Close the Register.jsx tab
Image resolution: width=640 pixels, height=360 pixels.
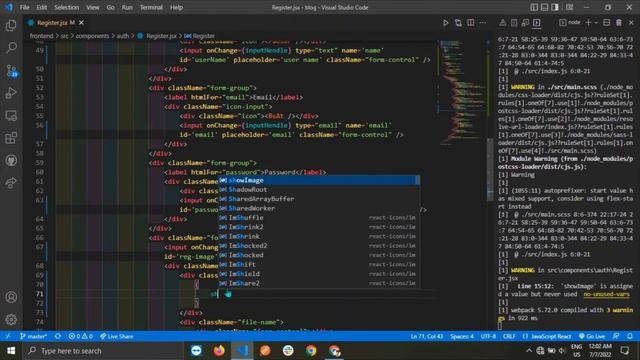[x=81, y=23]
